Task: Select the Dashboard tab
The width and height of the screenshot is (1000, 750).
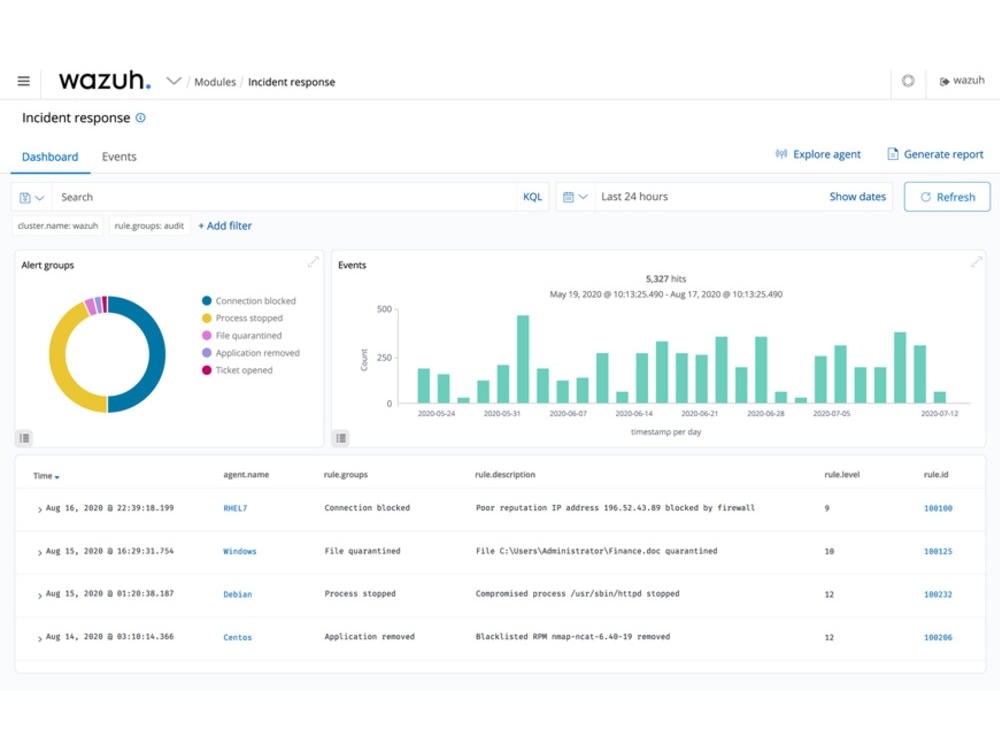Action: (50, 157)
